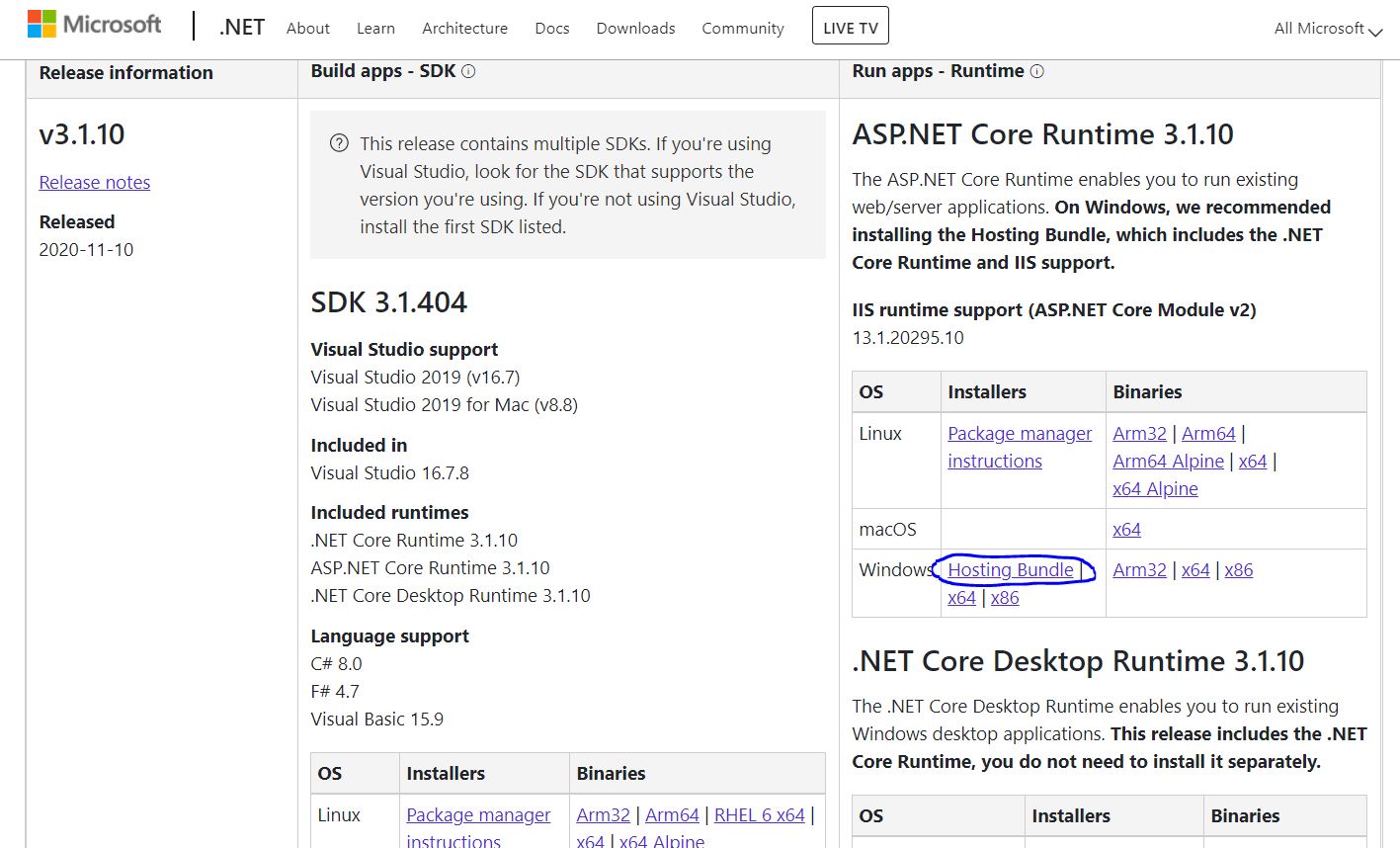Viewport: 1400px width, 848px height.
Task: Open the Downloads menu item
Action: pyautogui.click(x=635, y=29)
